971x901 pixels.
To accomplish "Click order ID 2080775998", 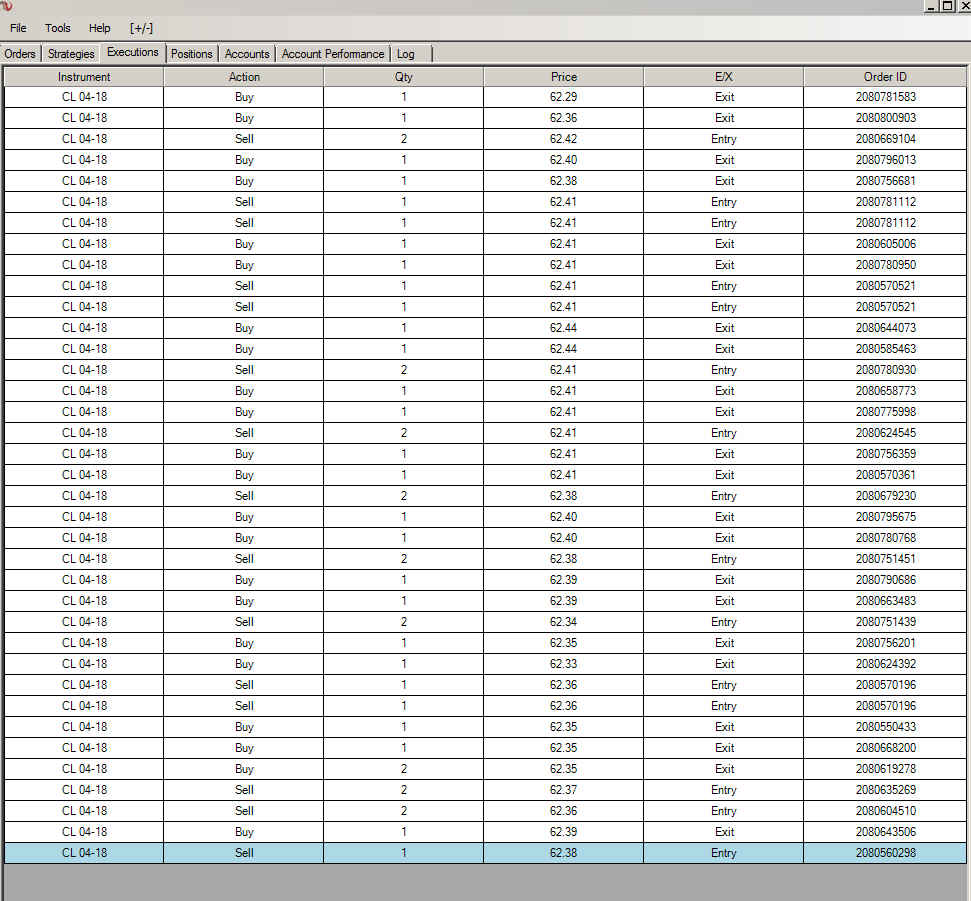I will [886, 412].
